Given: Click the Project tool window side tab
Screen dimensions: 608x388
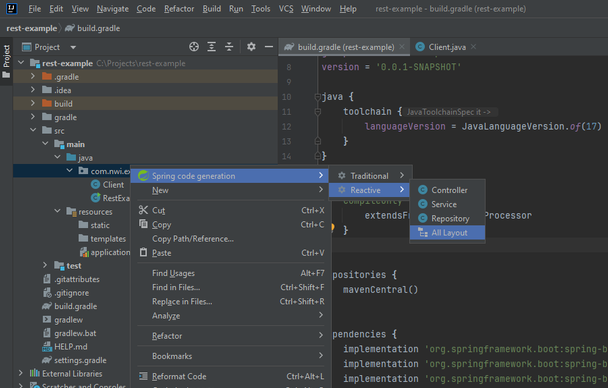Looking at the screenshot, I should click(6, 61).
